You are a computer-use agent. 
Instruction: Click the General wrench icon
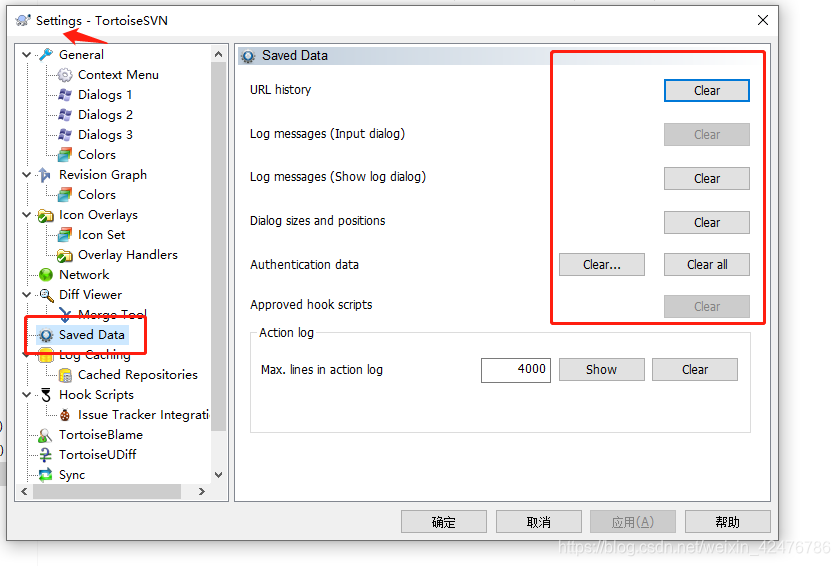click(47, 54)
